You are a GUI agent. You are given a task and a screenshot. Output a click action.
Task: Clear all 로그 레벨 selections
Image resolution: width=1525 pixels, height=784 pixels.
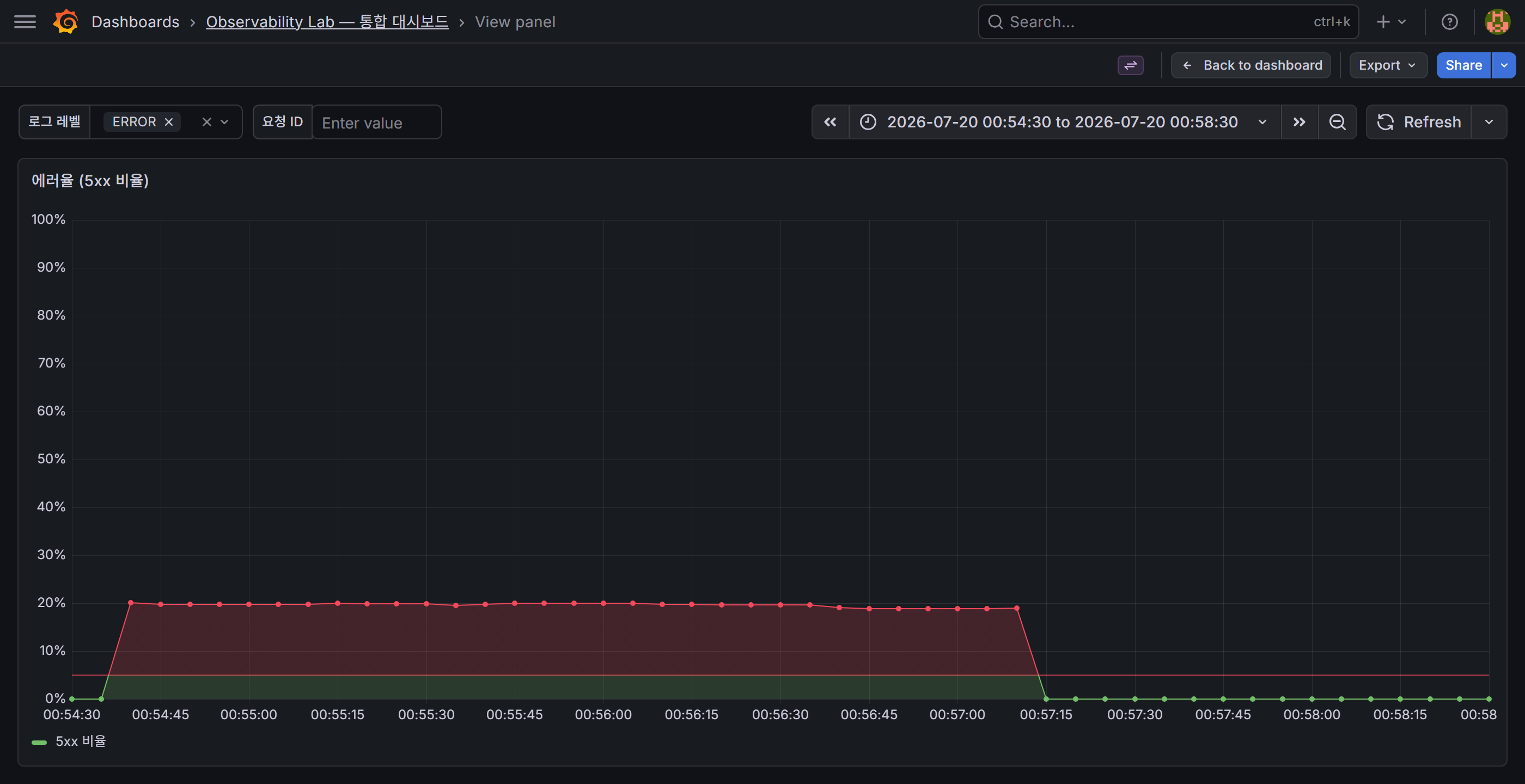click(x=206, y=122)
